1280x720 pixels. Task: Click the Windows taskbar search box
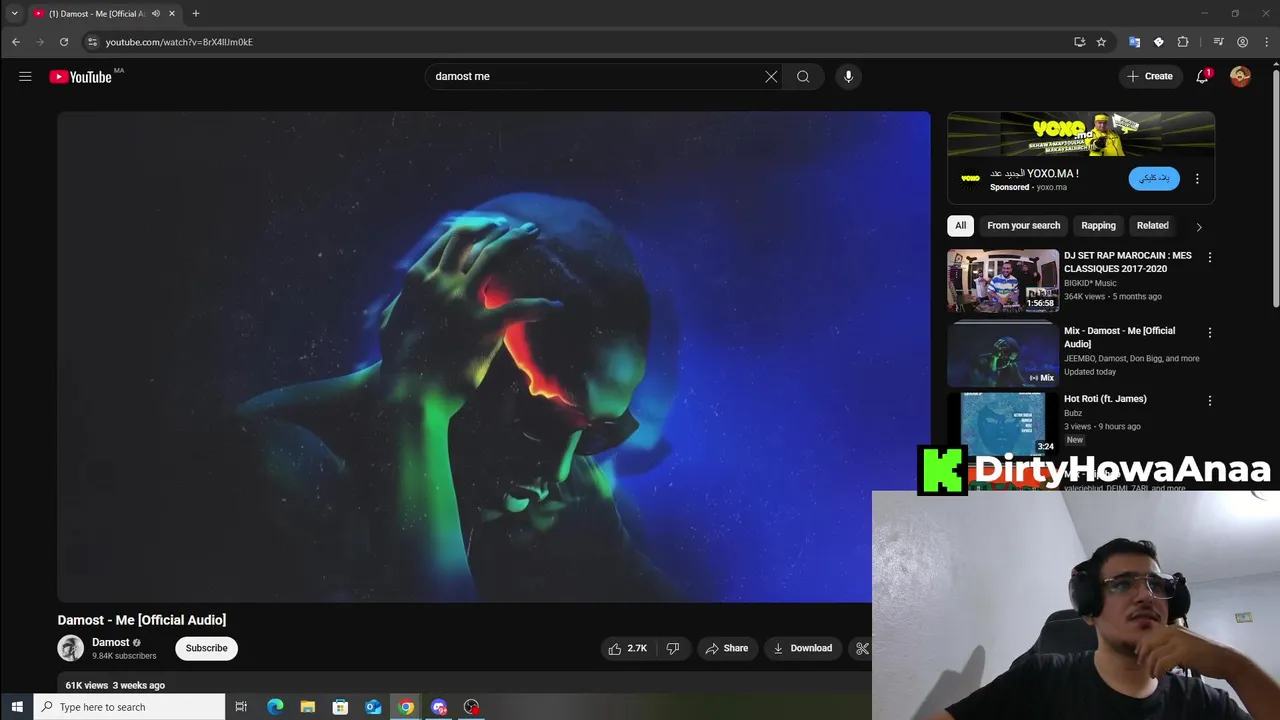click(129, 707)
